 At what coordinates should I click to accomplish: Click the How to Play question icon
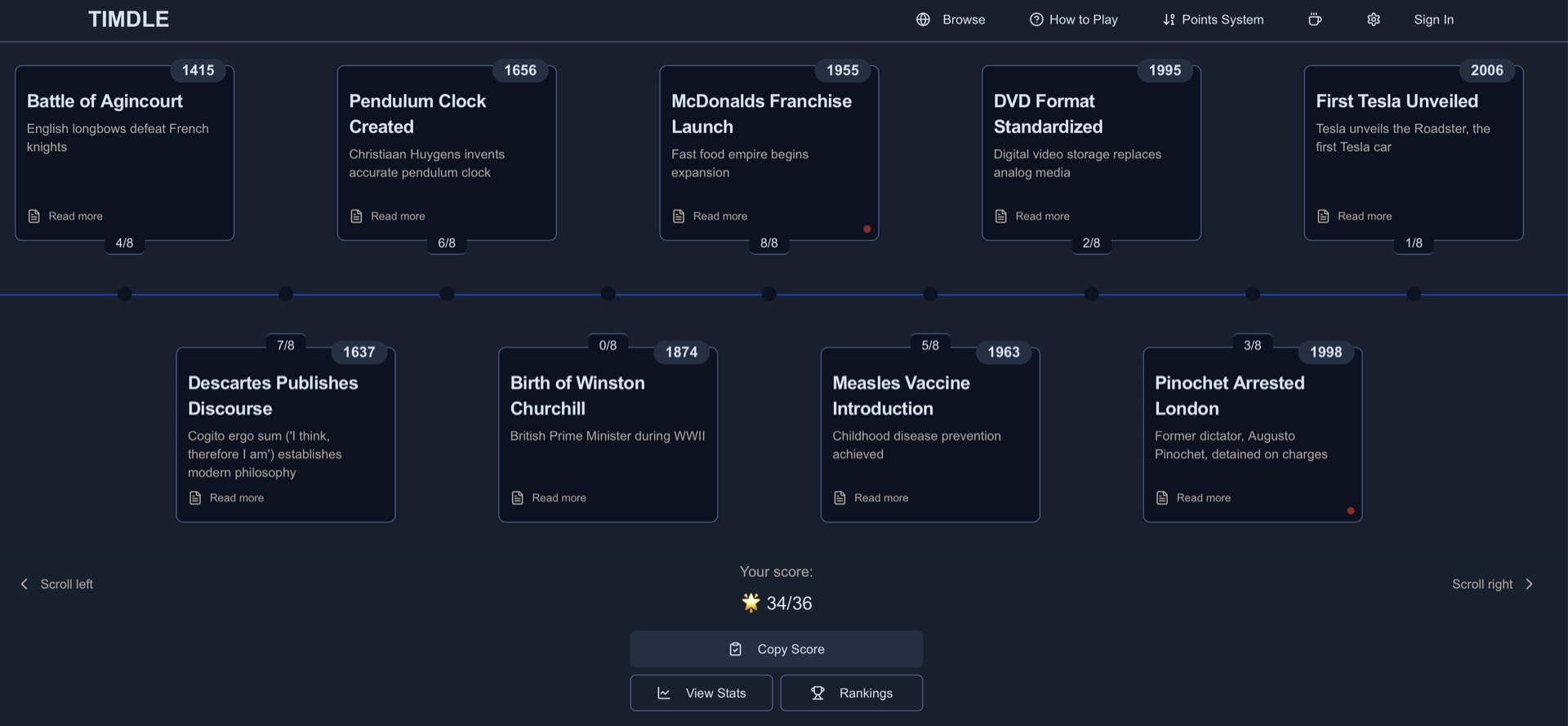coord(1036,20)
